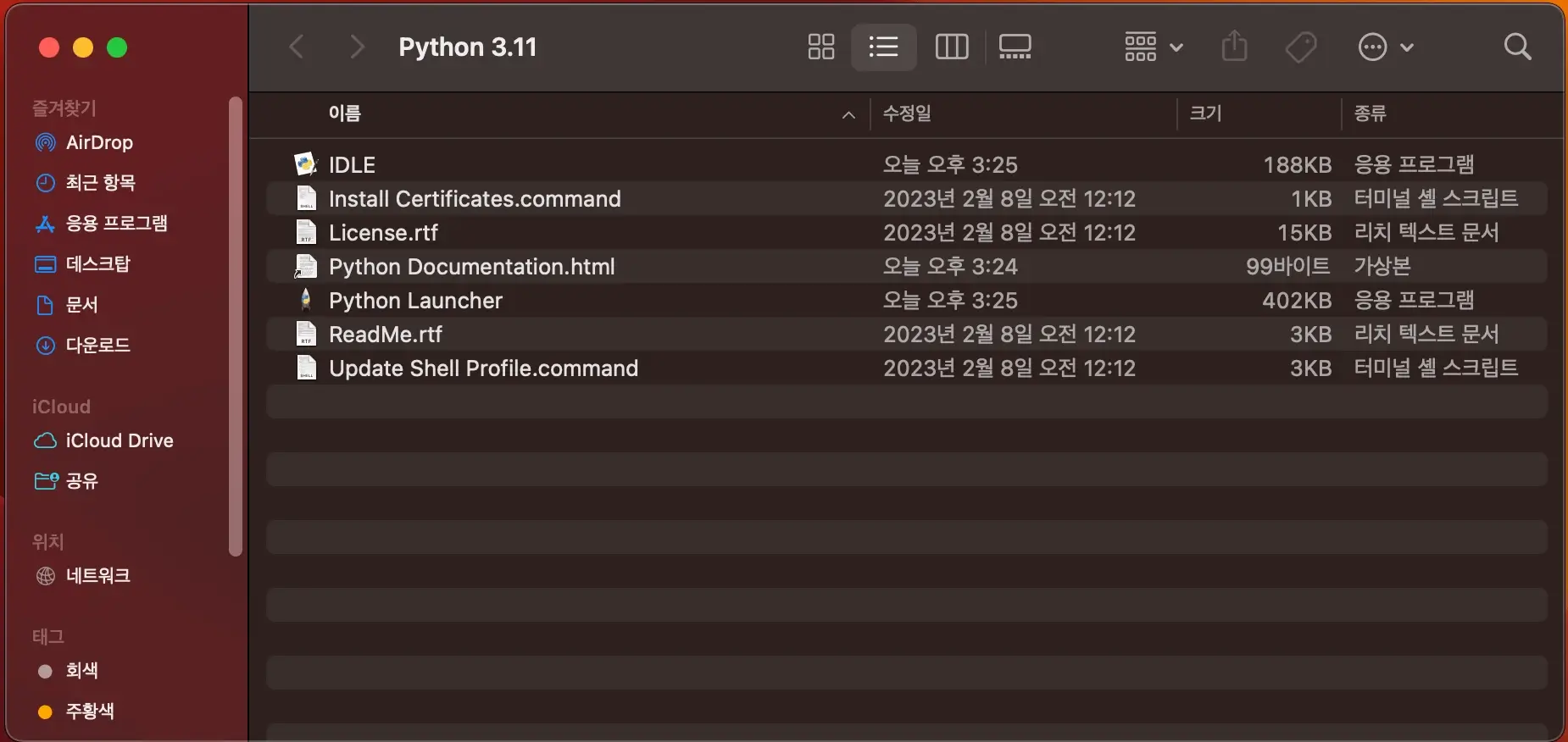Select the Python Launcher rocket icon
The width and height of the screenshot is (1568, 742).
click(x=305, y=300)
